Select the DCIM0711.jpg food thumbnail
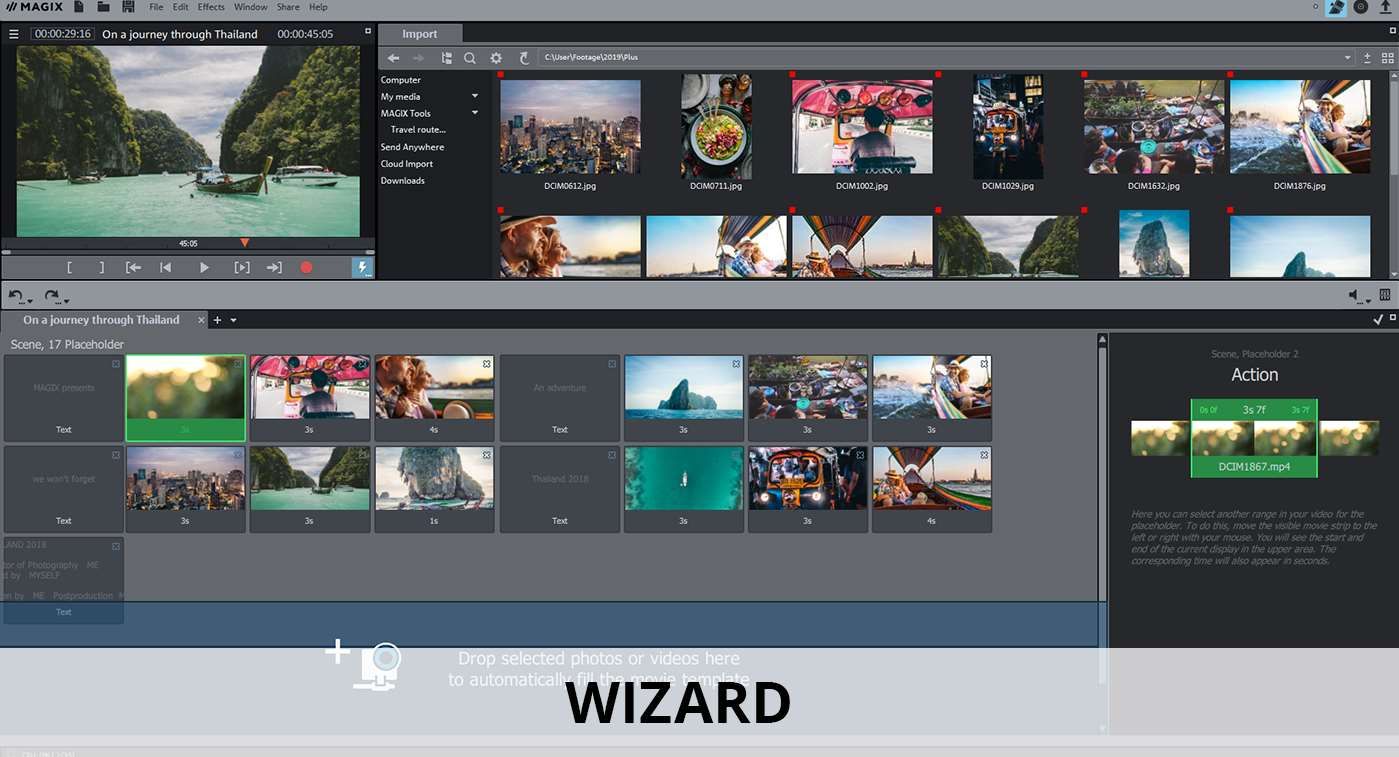Viewport: 1399px width, 757px height. click(716, 127)
